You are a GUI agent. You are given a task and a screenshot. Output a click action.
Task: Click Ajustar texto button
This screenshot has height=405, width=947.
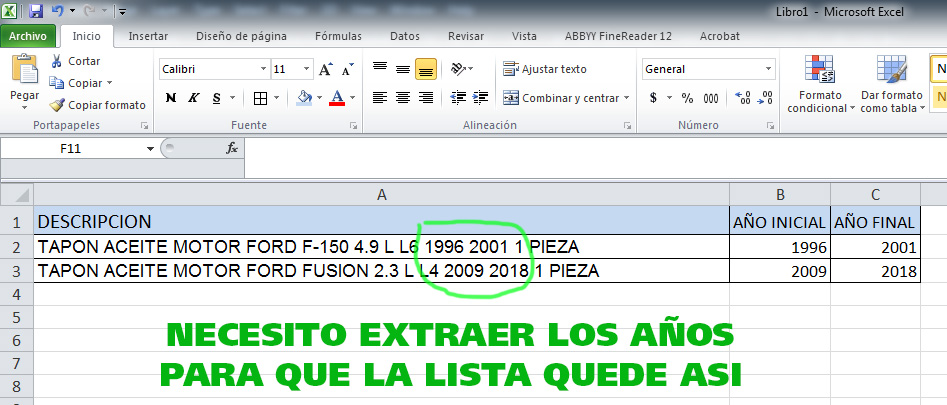[545, 69]
